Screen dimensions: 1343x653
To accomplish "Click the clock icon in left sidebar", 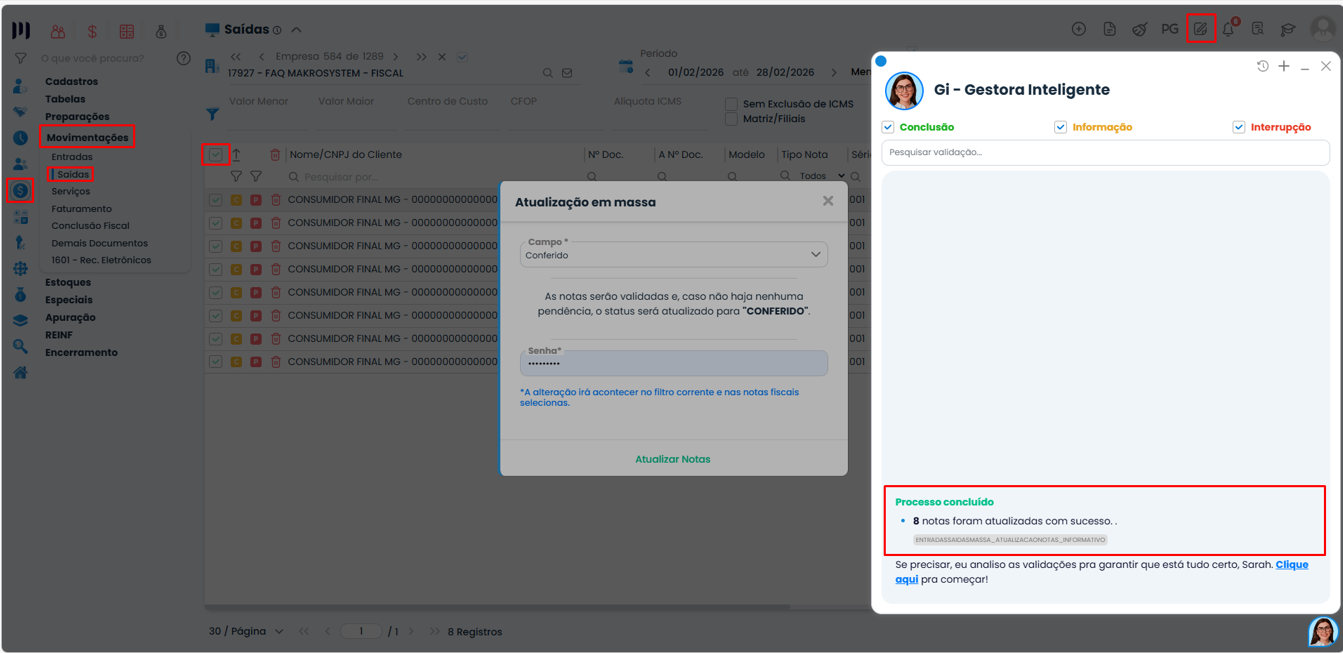I will 20,138.
